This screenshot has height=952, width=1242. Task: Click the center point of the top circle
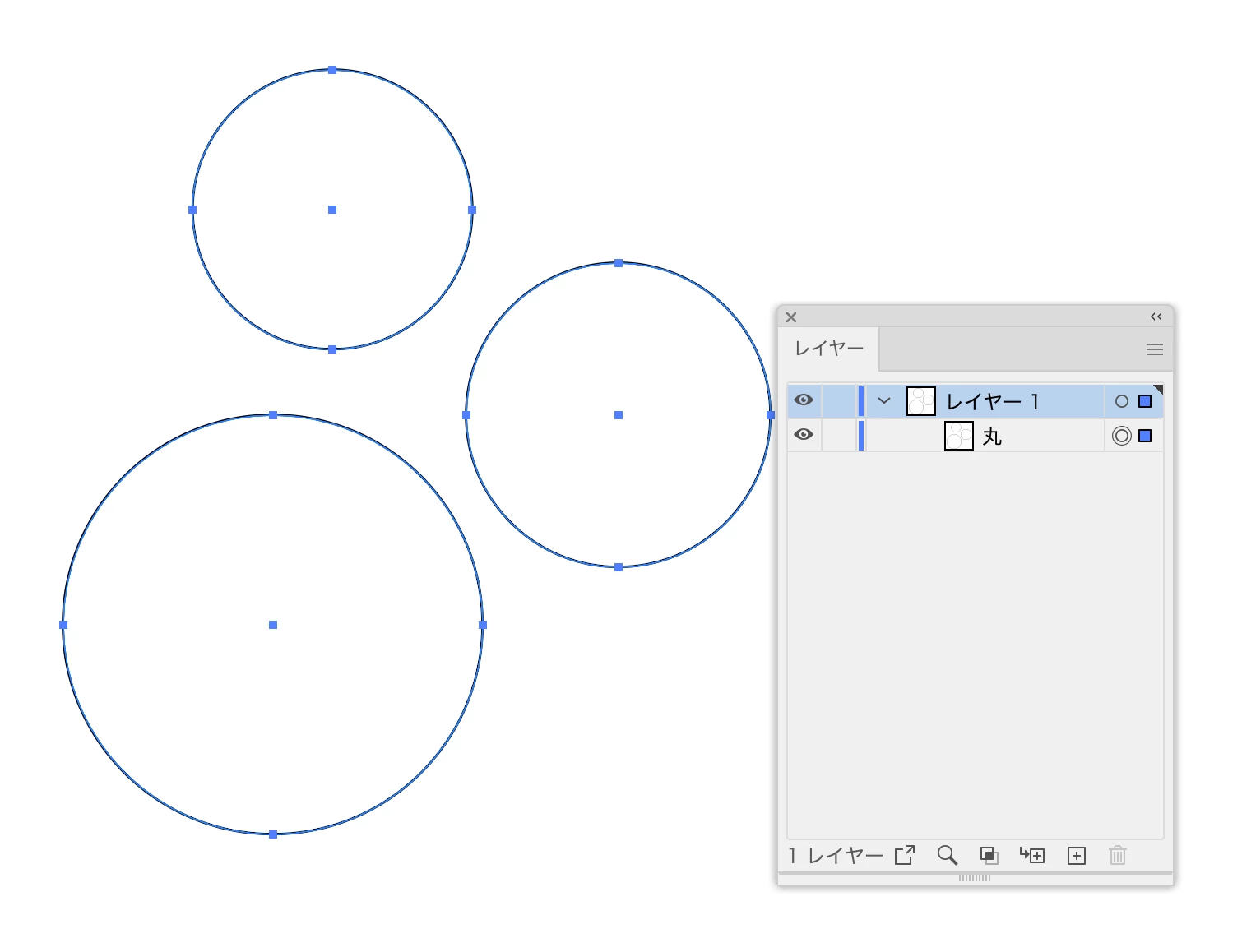pos(332,210)
